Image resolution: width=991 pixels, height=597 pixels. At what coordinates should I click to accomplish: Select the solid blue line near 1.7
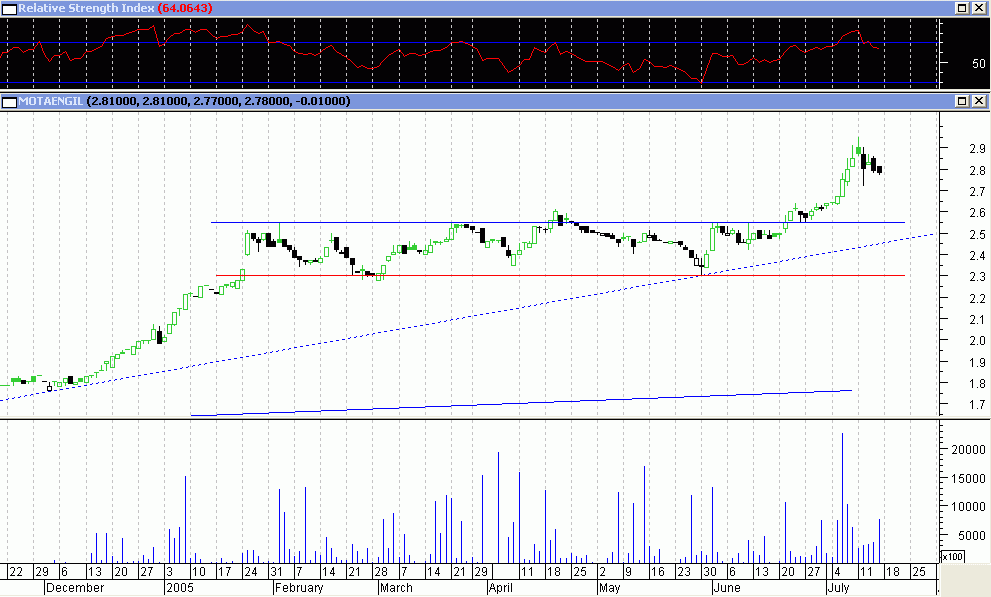[500, 402]
